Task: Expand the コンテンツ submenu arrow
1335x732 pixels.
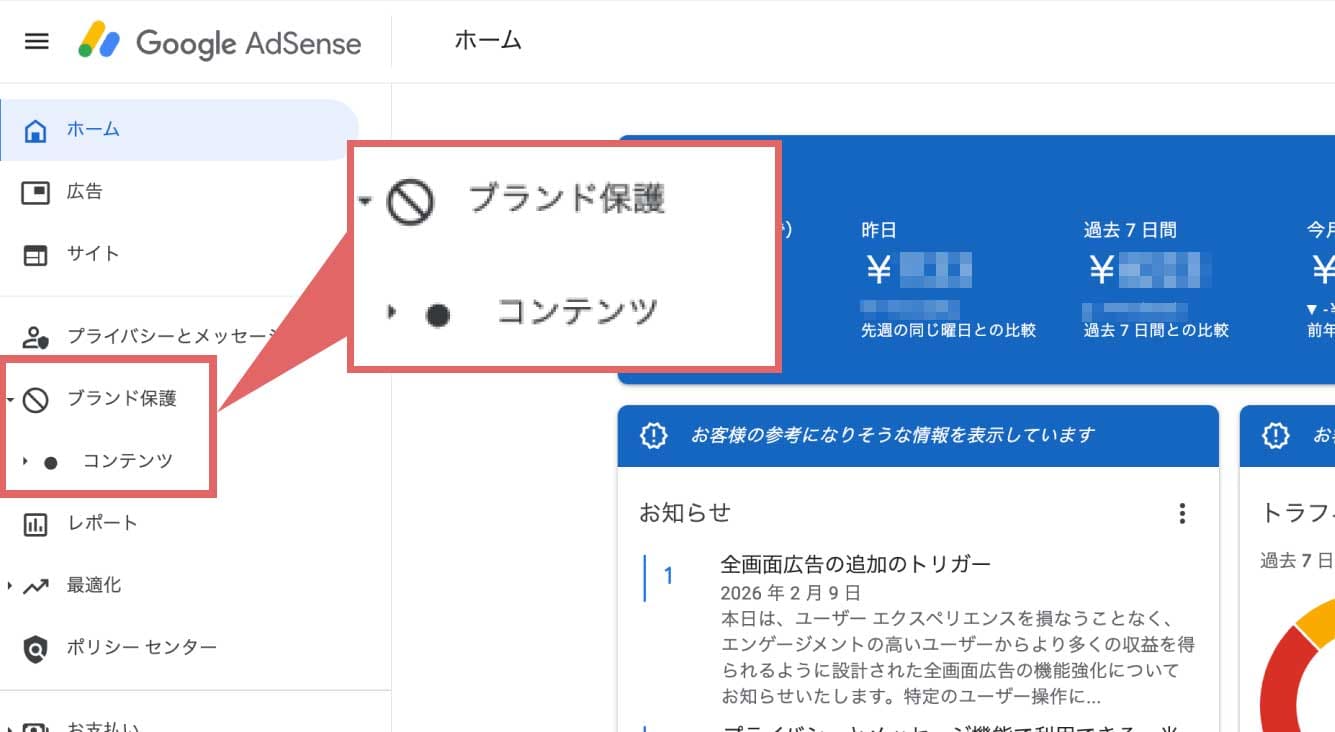Action: [26, 462]
